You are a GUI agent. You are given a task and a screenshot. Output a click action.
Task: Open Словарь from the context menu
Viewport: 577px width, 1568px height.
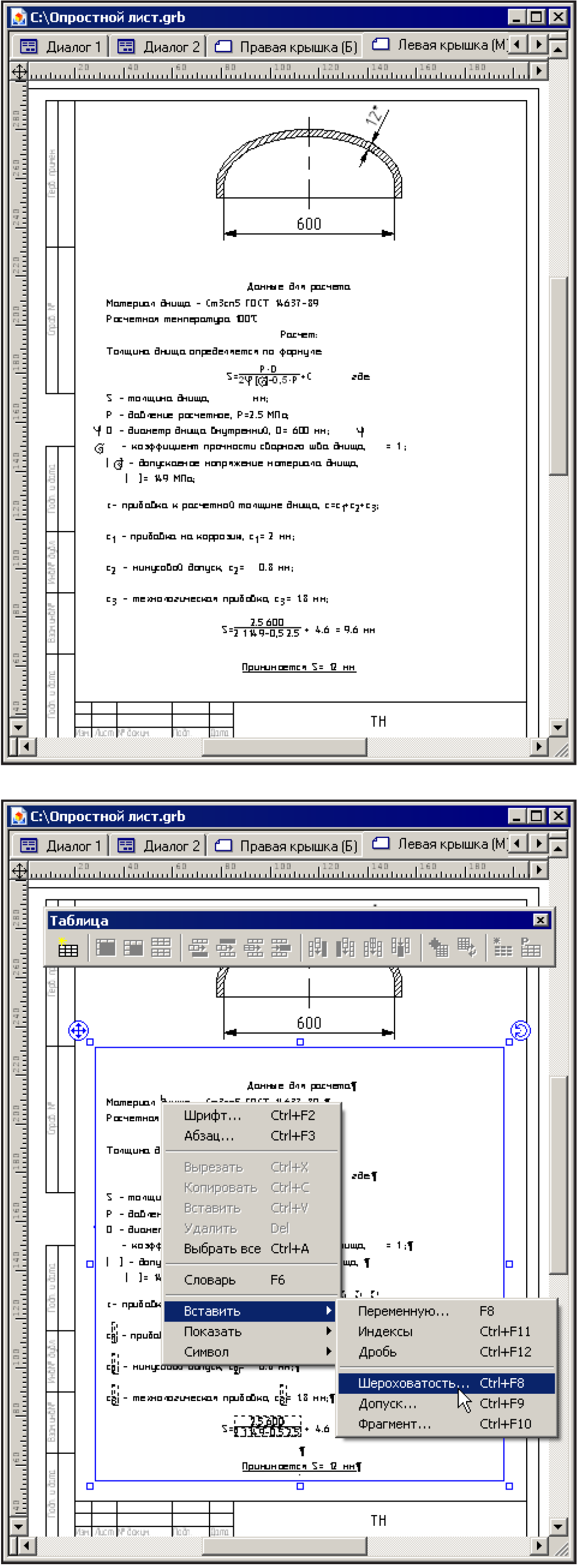(x=250, y=1280)
